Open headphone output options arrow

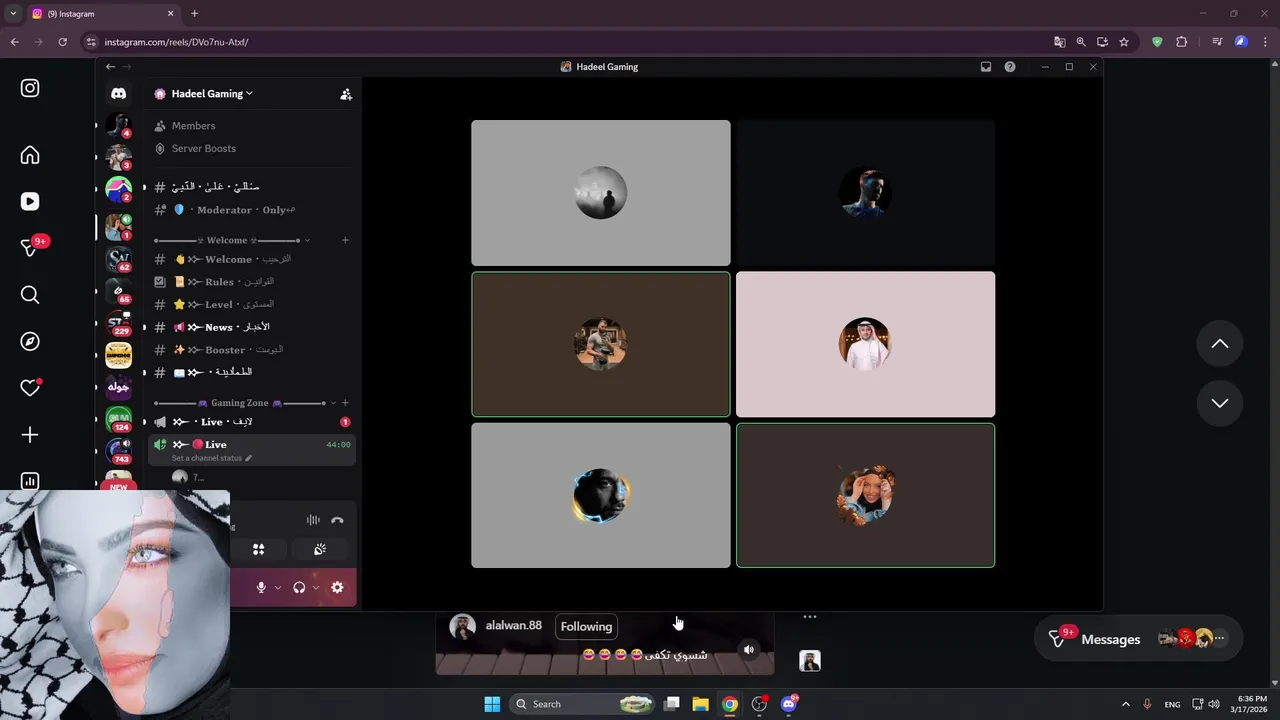(316, 587)
